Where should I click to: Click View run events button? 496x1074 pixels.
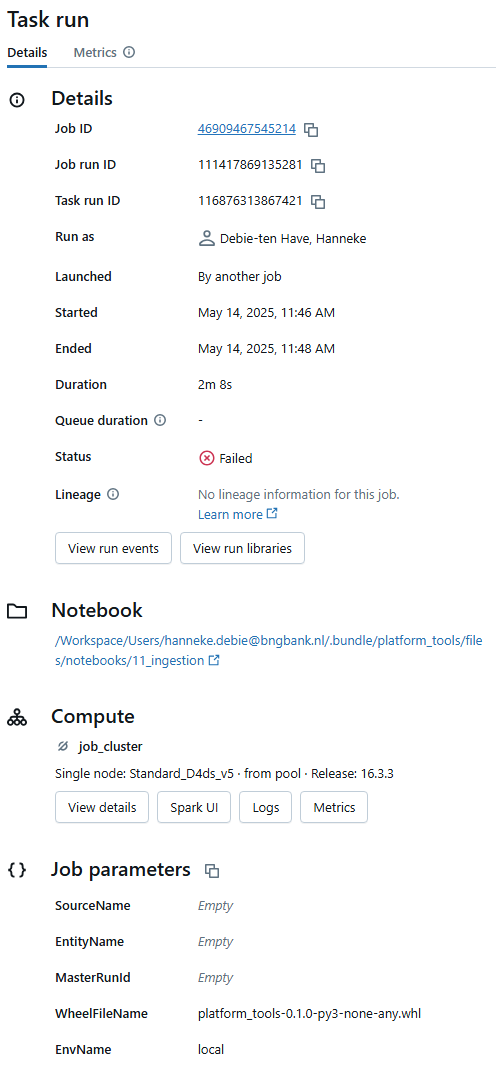click(114, 549)
